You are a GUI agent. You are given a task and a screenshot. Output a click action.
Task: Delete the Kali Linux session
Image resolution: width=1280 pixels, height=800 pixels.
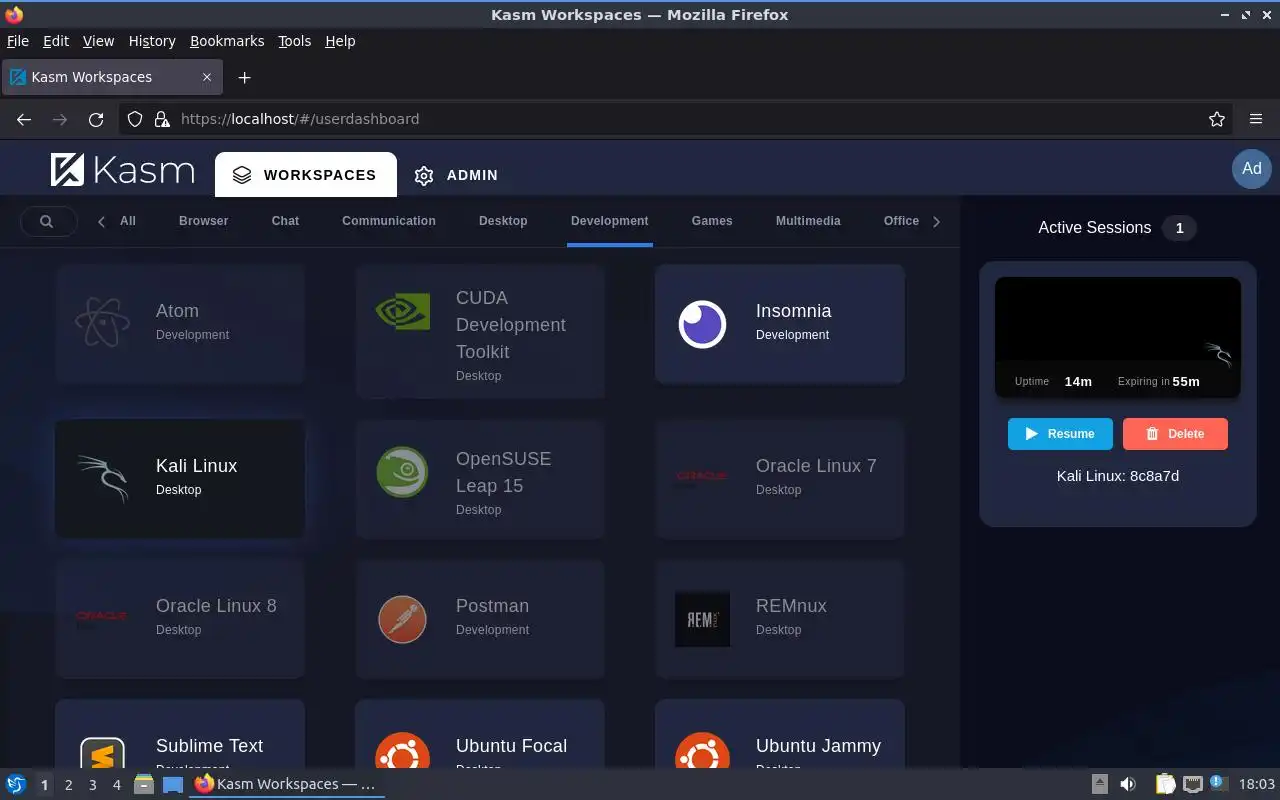tap(1175, 434)
